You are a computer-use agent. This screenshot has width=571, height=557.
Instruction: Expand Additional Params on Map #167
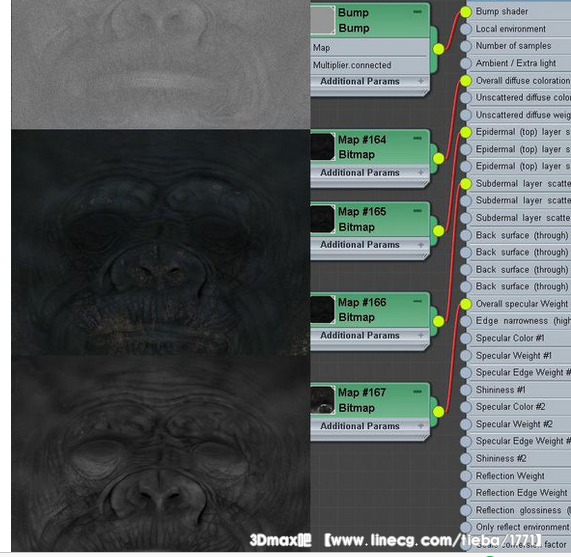coord(421,426)
